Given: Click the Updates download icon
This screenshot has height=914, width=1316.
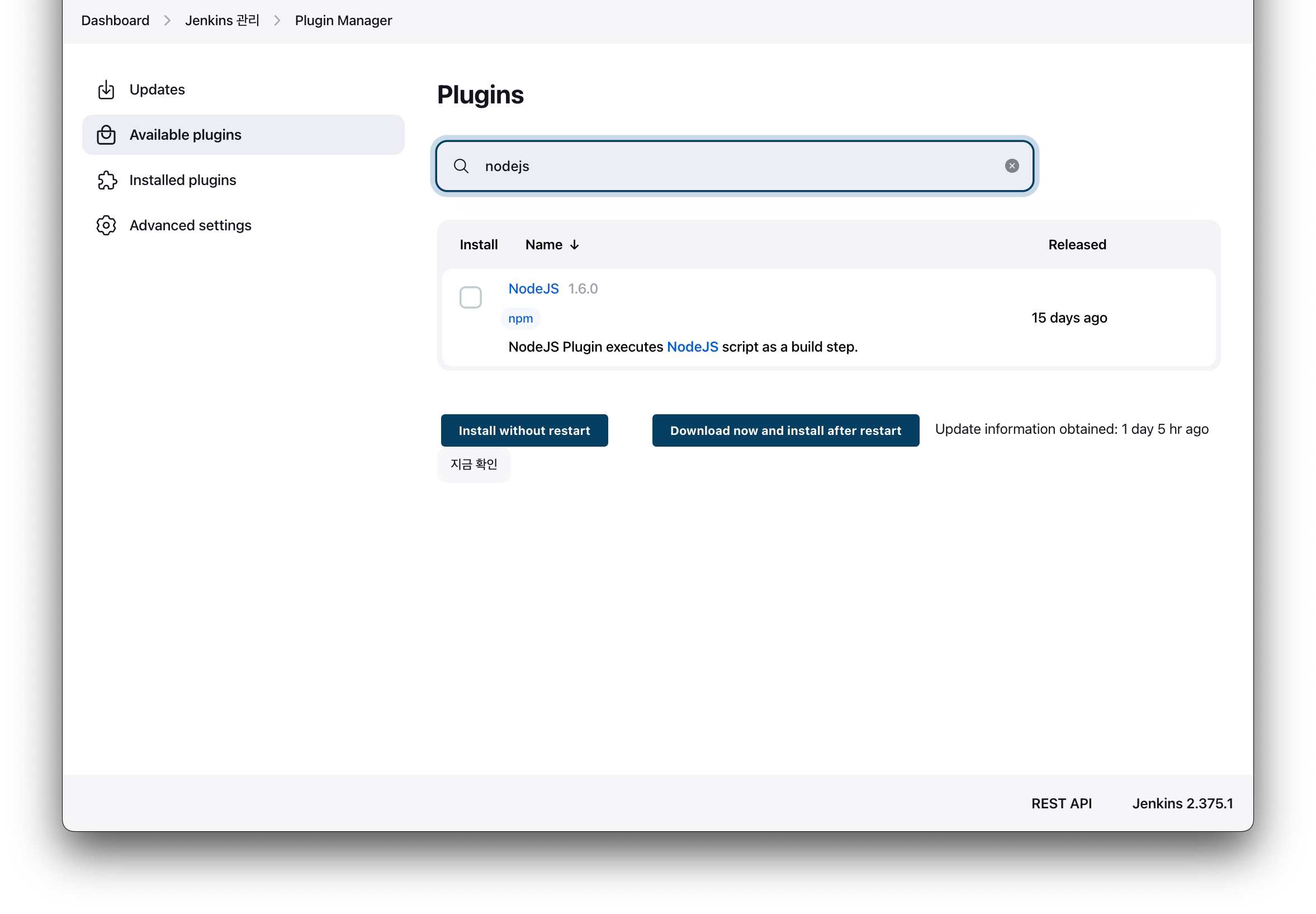Looking at the screenshot, I should 106,90.
